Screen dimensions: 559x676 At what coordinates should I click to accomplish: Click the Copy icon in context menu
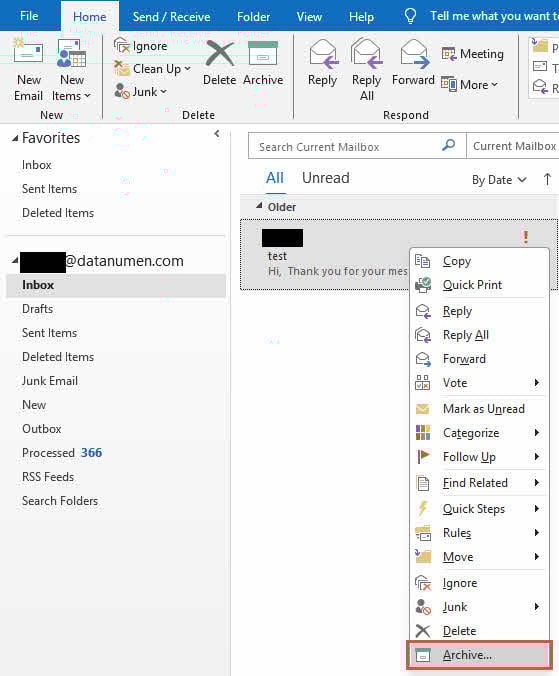coord(422,261)
